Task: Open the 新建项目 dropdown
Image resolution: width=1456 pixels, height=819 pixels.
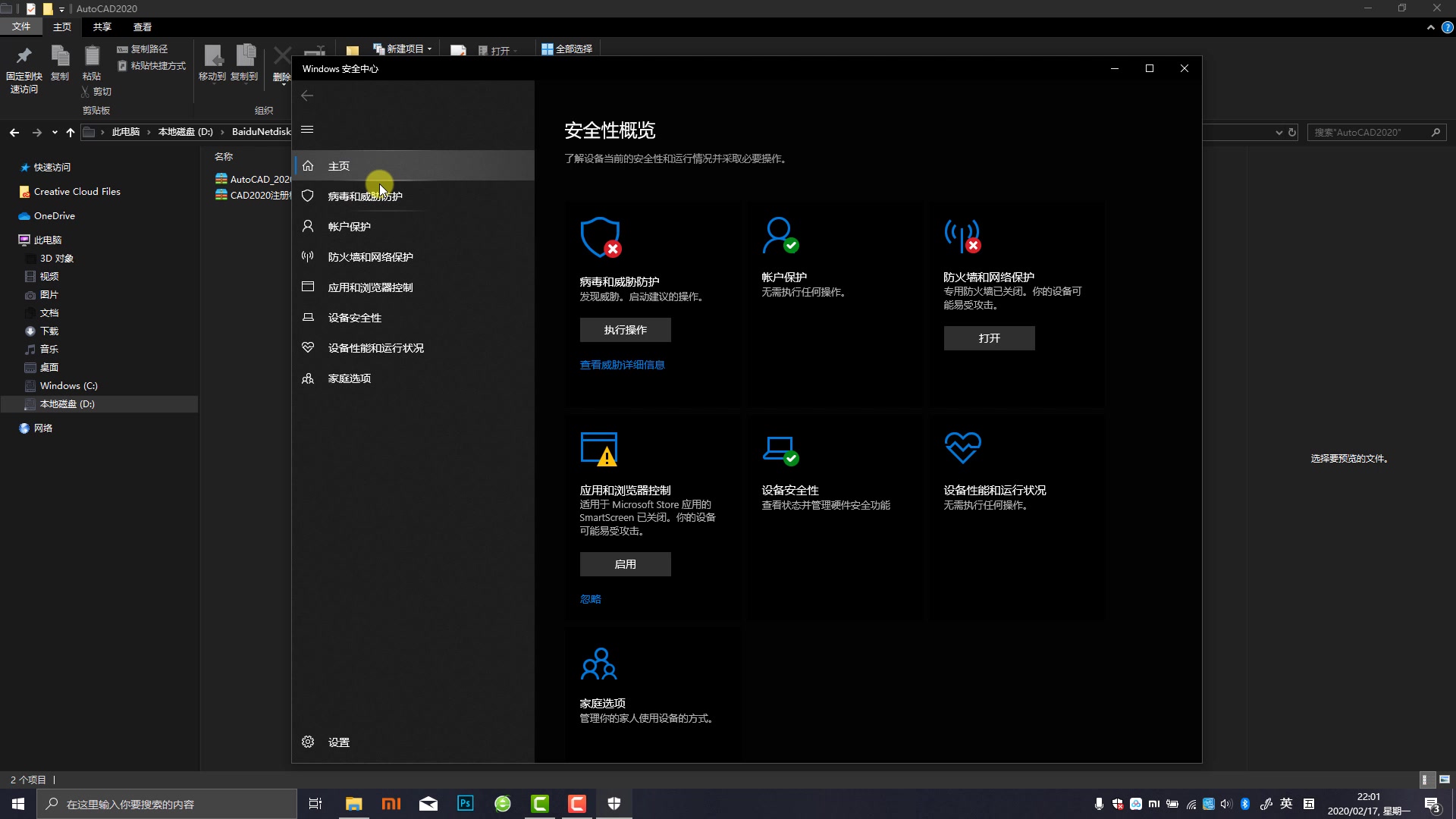Action: (x=403, y=49)
